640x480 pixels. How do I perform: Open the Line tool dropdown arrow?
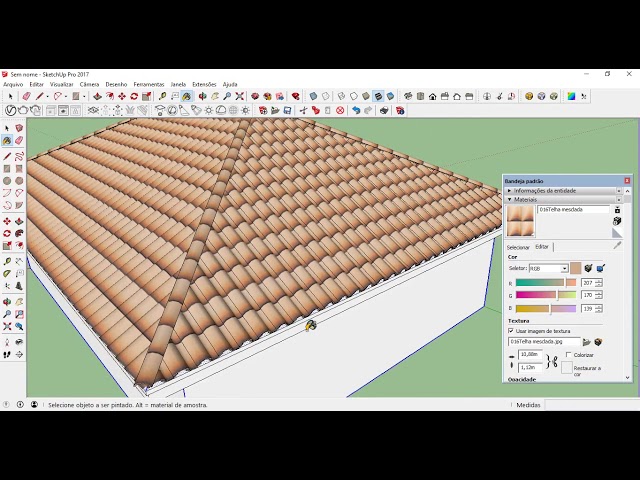coord(48,96)
